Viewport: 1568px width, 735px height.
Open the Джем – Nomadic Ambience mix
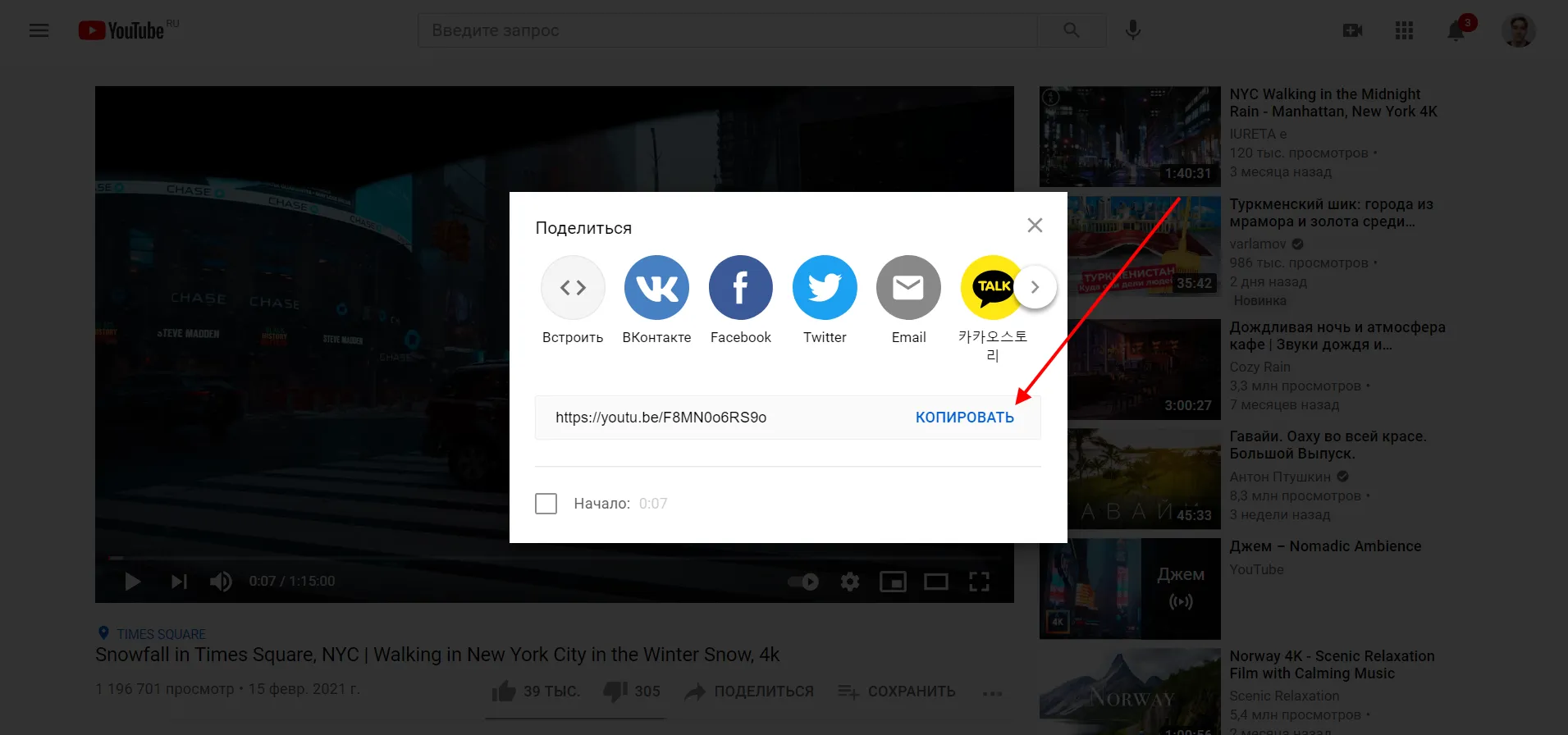click(1325, 546)
